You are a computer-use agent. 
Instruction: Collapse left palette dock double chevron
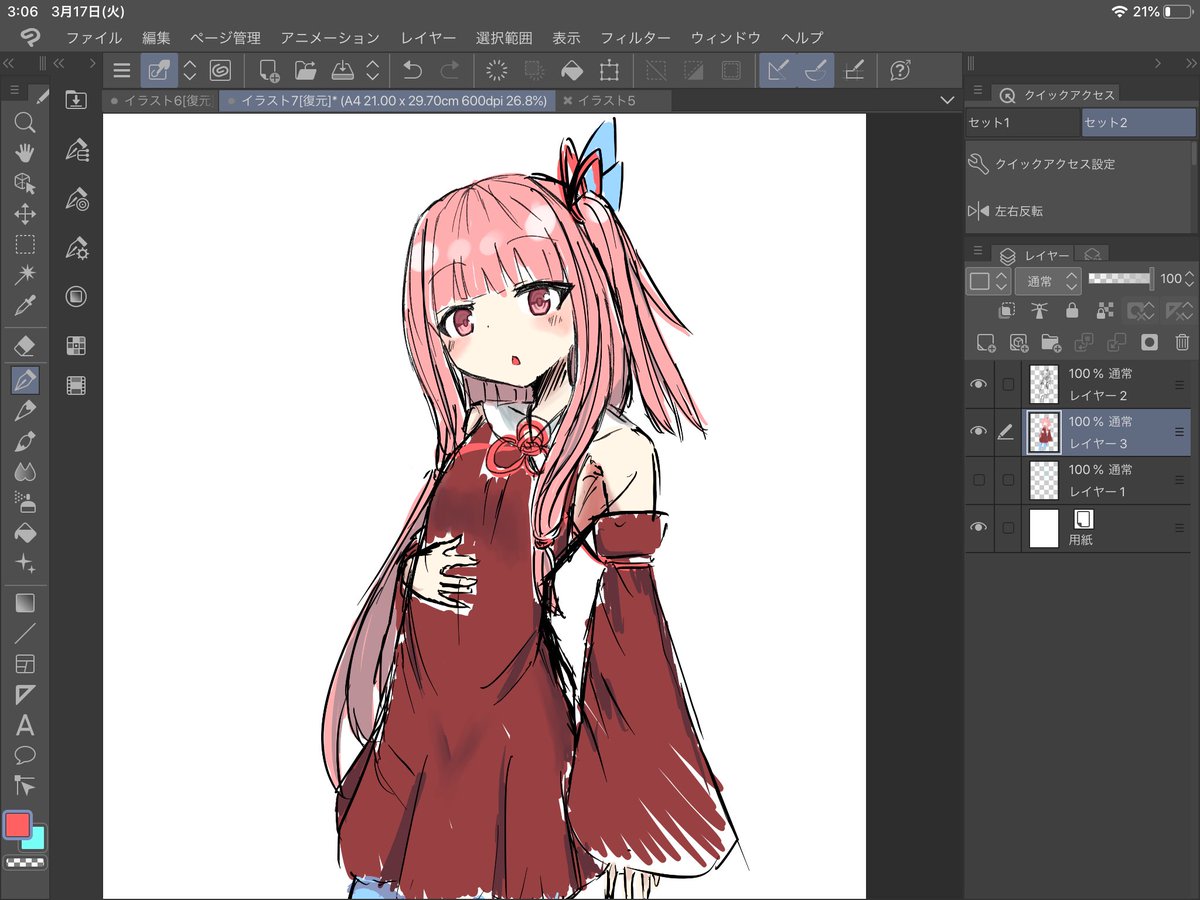tap(9, 63)
